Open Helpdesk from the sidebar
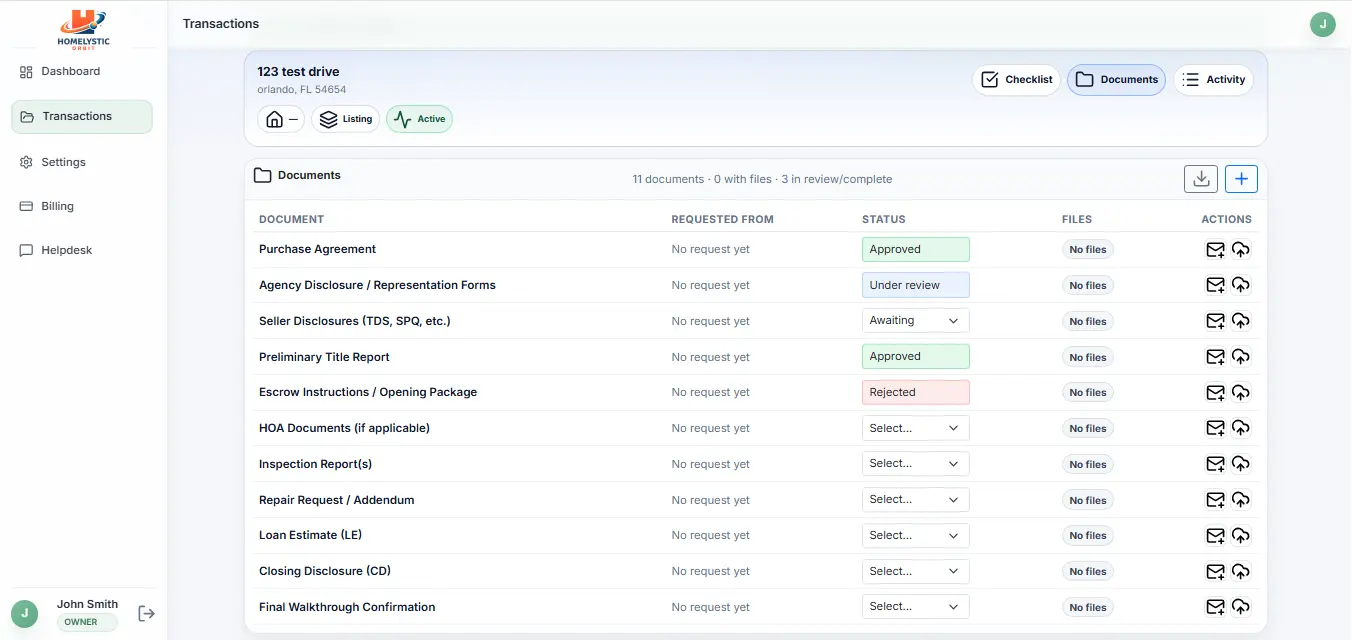The width and height of the screenshot is (1352, 640). pyautogui.click(x=67, y=249)
